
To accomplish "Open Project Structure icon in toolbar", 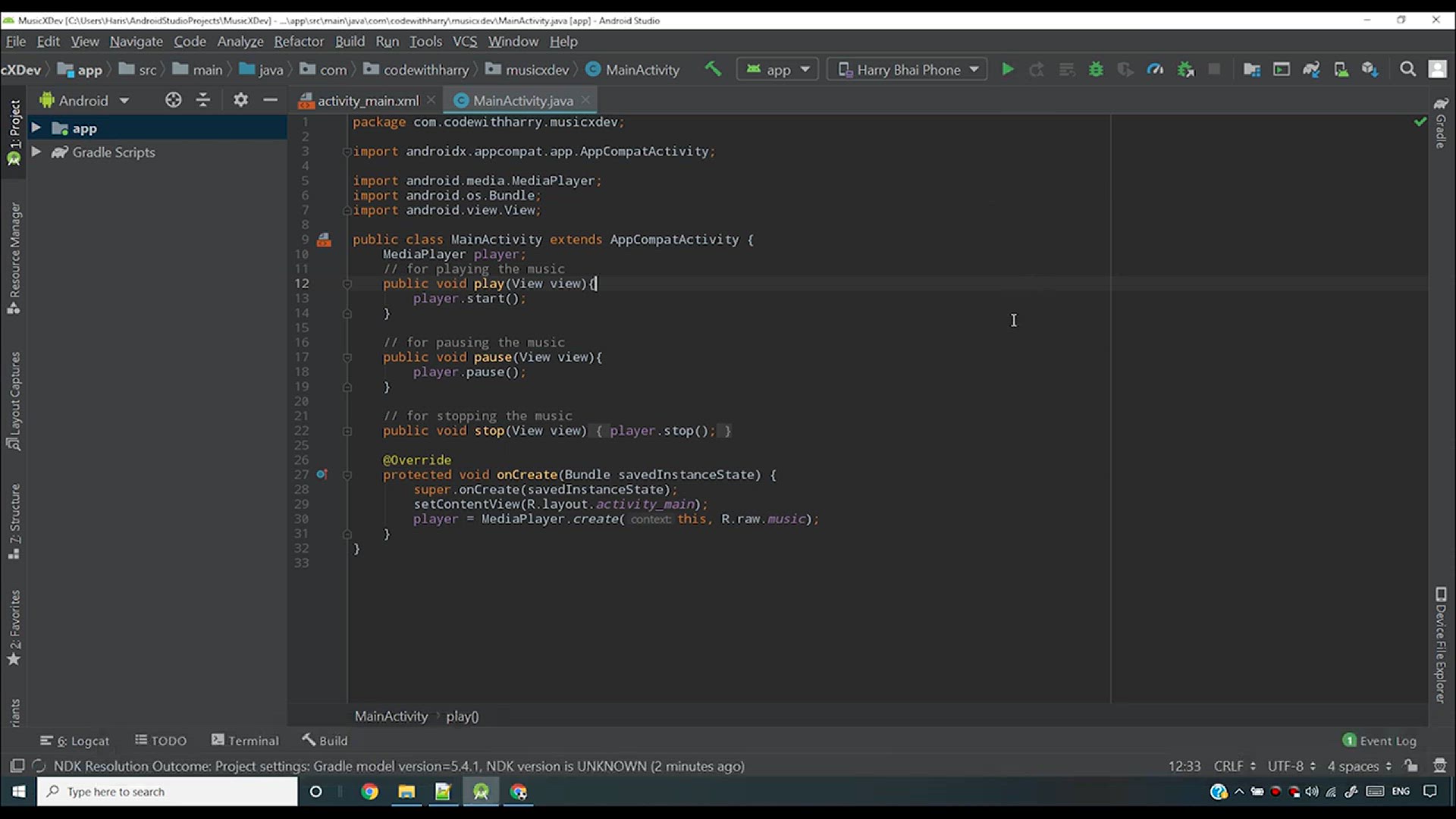I will point(1252,70).
